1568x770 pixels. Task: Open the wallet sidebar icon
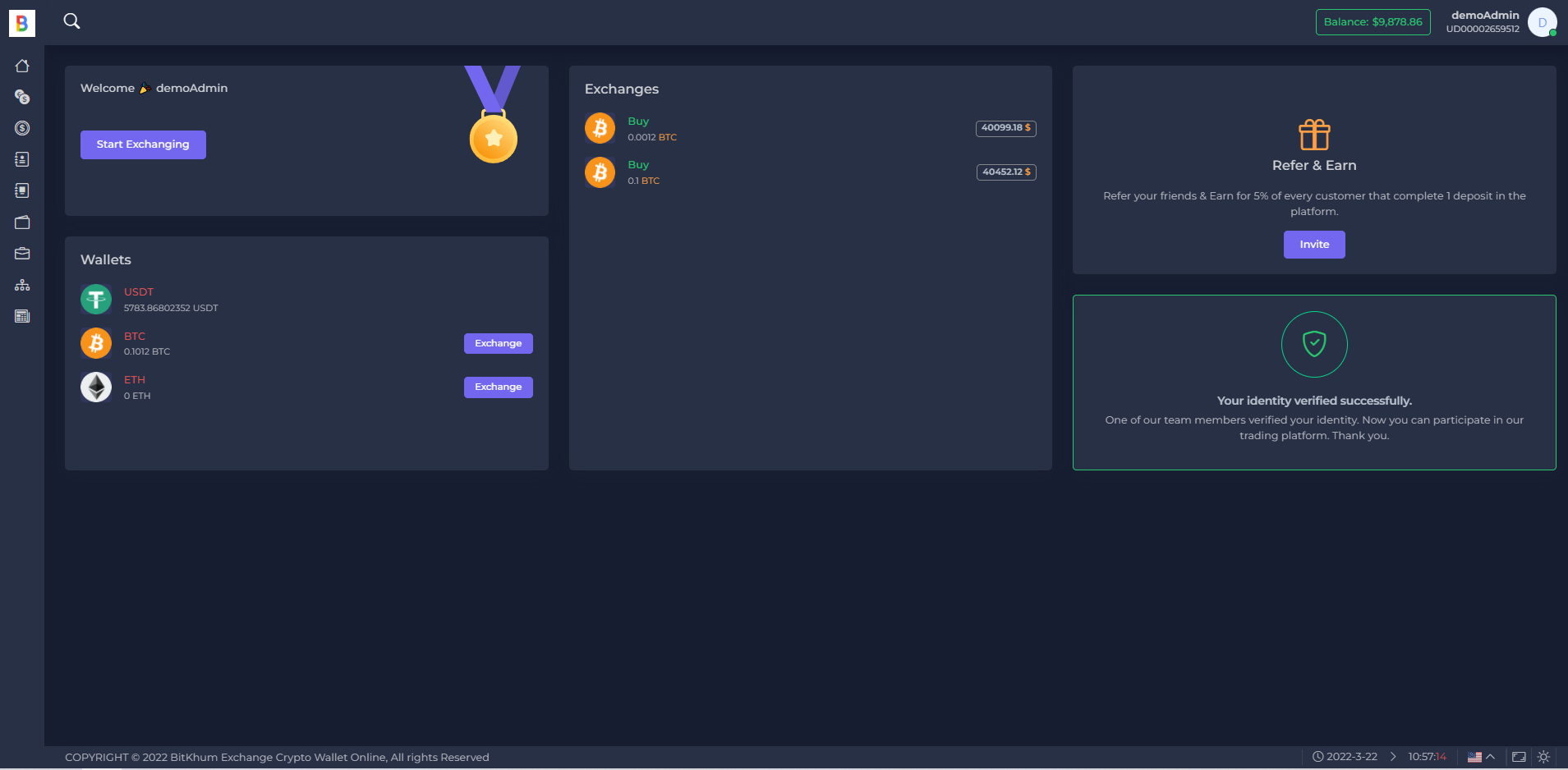tap(22, 222)
